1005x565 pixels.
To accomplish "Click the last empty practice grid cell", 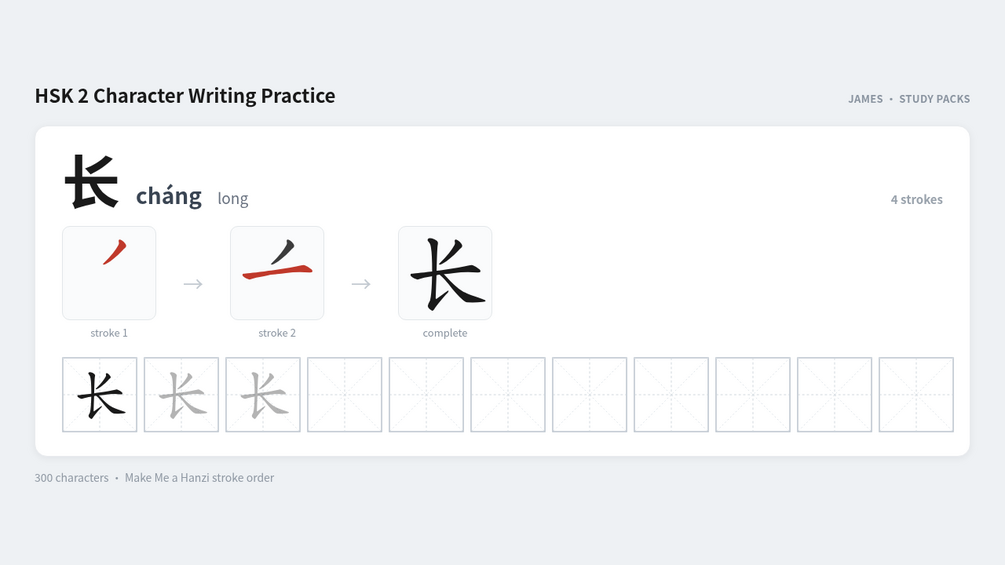I will pos(916,395).
